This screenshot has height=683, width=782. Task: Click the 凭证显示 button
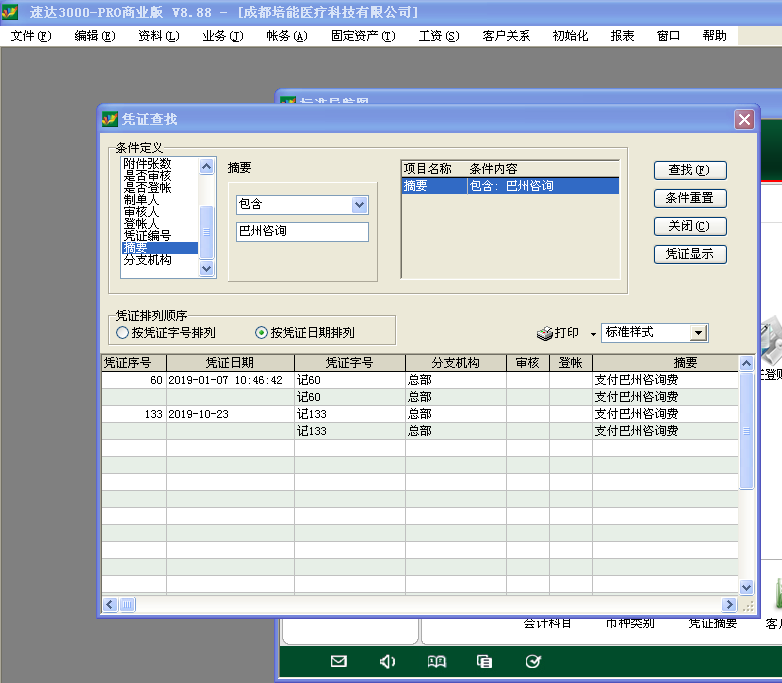tap(690, 254)
